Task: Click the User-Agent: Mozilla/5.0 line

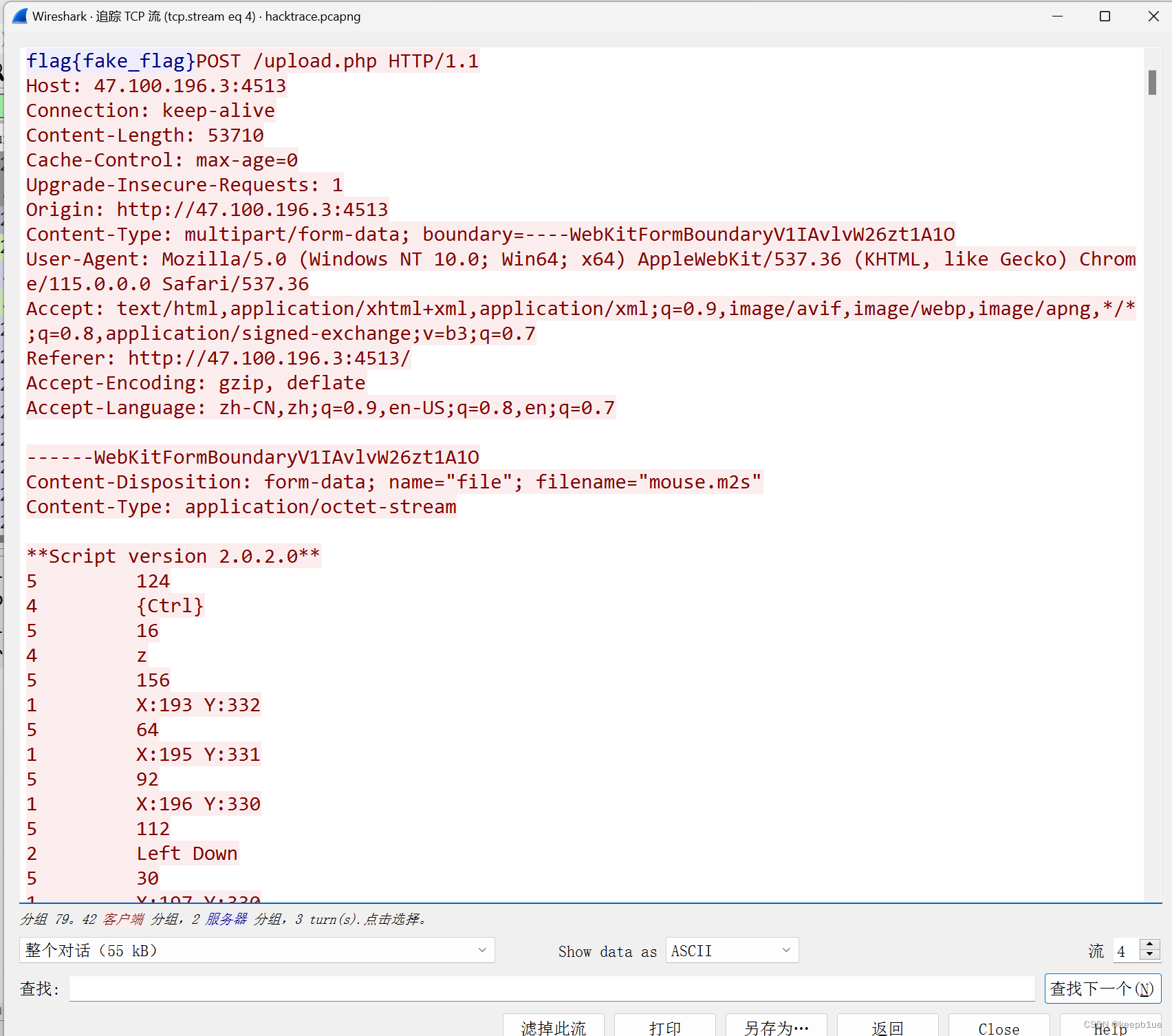Action: 581,259
